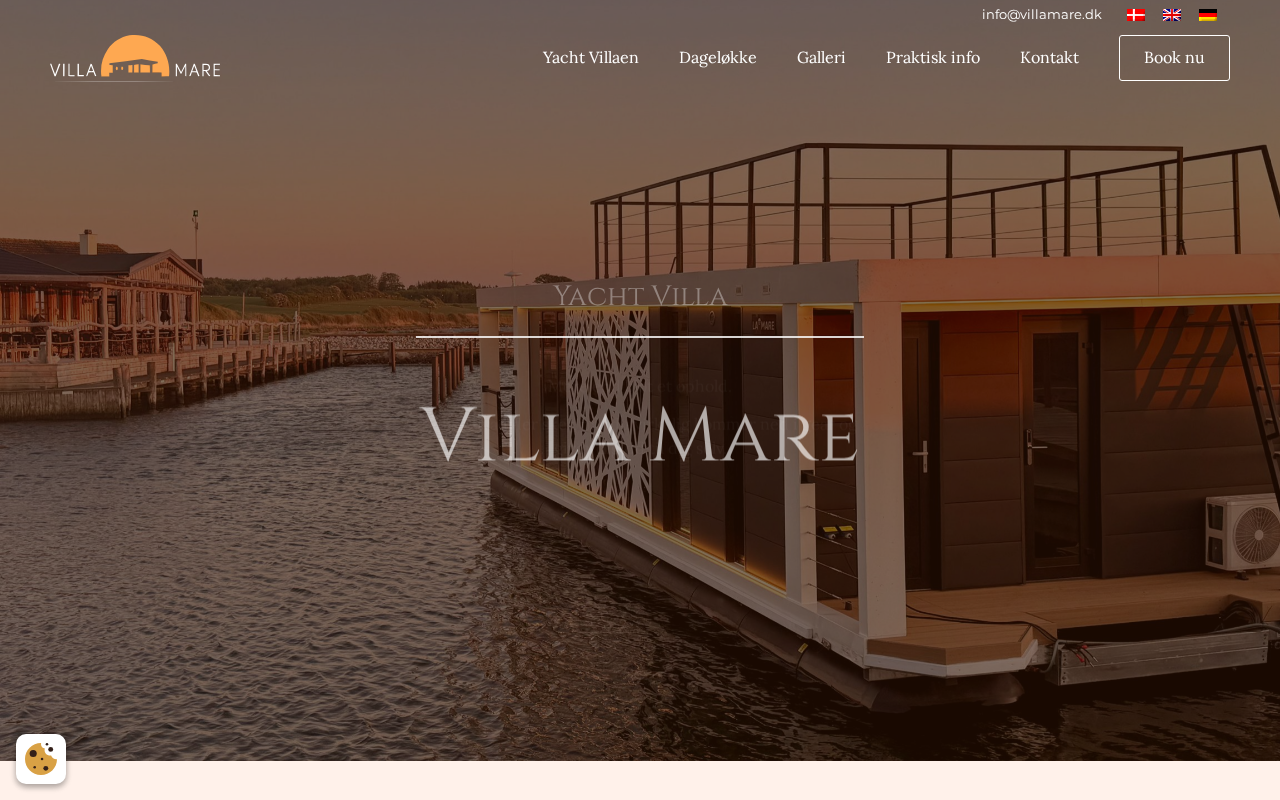Screen dimensions: 1280x800
Task: Go to the Dageløkke page
Action: (718, 57)
